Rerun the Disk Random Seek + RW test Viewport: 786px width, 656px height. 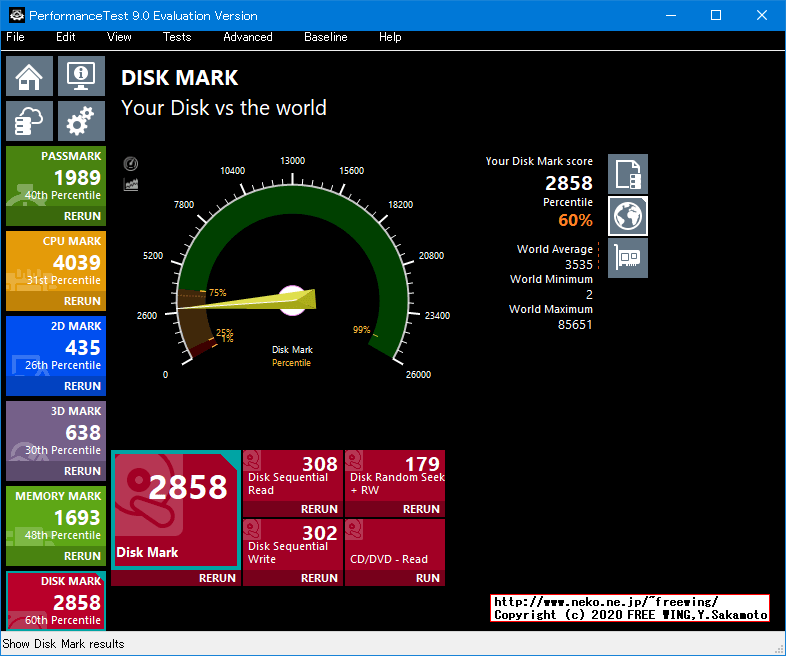[421, 509]
